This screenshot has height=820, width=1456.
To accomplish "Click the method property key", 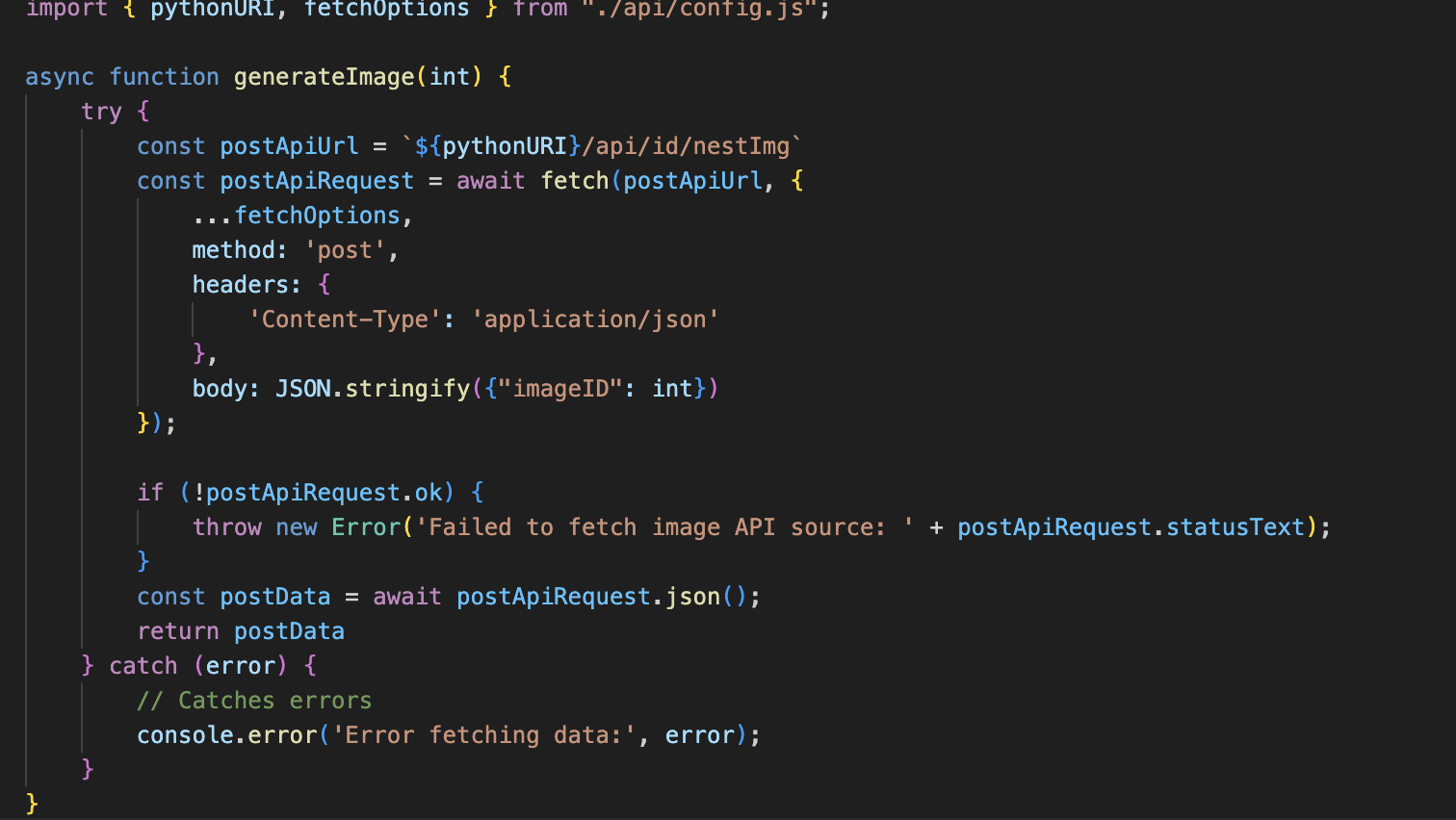I will (233, 250).
